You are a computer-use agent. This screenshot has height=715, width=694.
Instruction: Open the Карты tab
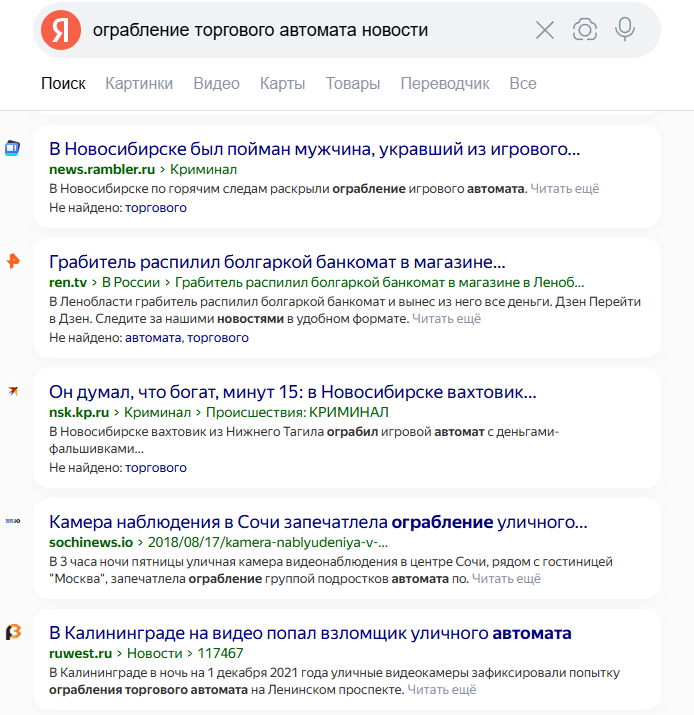pyautogui.click(x=282, y=84)
